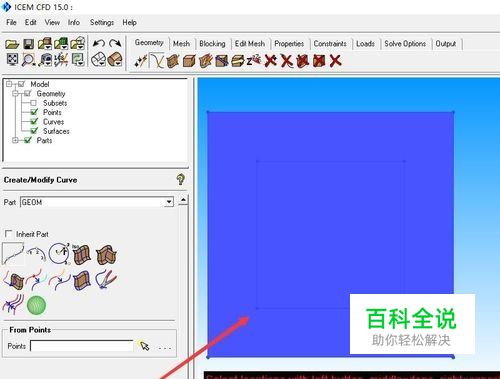Choose the From Points curve icon
This screenshot has height=379, width=500.
[x=13, y=254]
